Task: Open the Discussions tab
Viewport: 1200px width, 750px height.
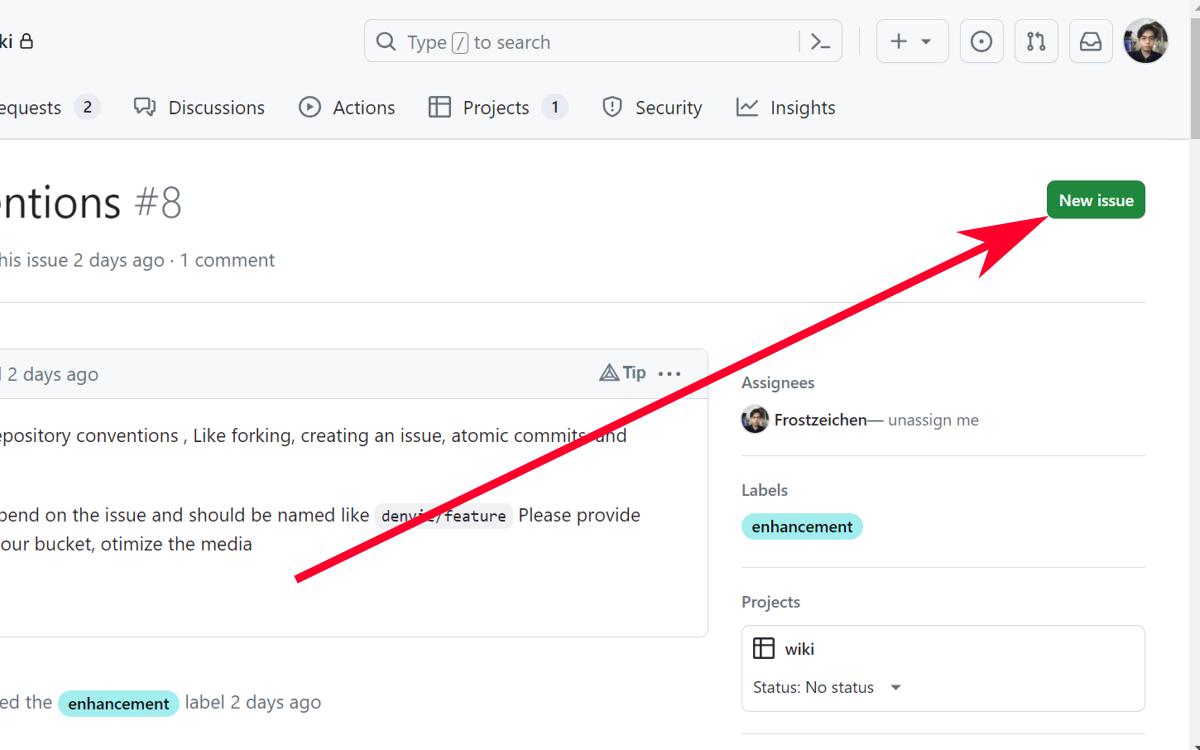Action: click(199, 108)
